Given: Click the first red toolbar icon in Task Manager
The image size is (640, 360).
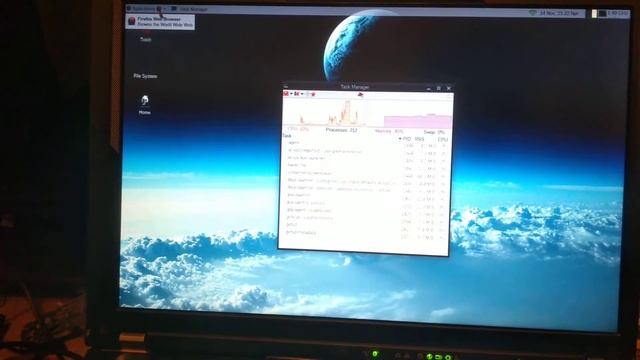Looking at the screenshot, I should [x=286, y=94].
